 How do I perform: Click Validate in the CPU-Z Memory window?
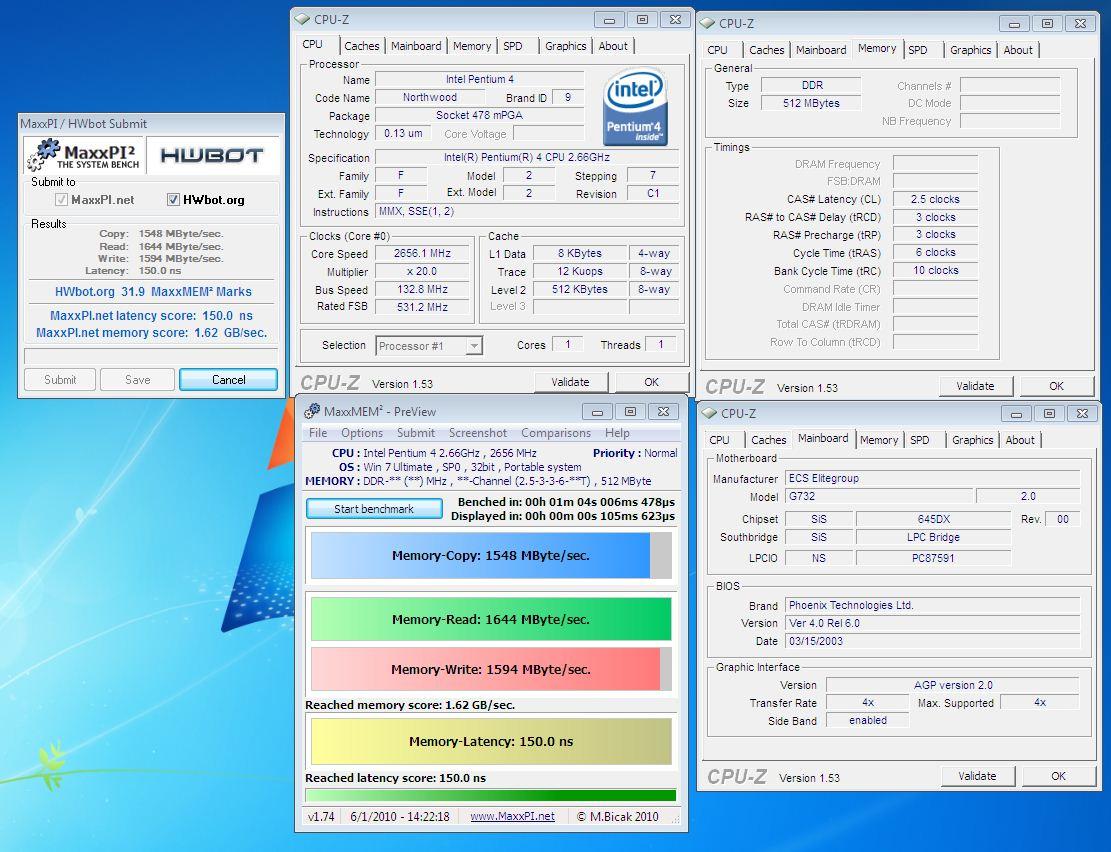975,386
